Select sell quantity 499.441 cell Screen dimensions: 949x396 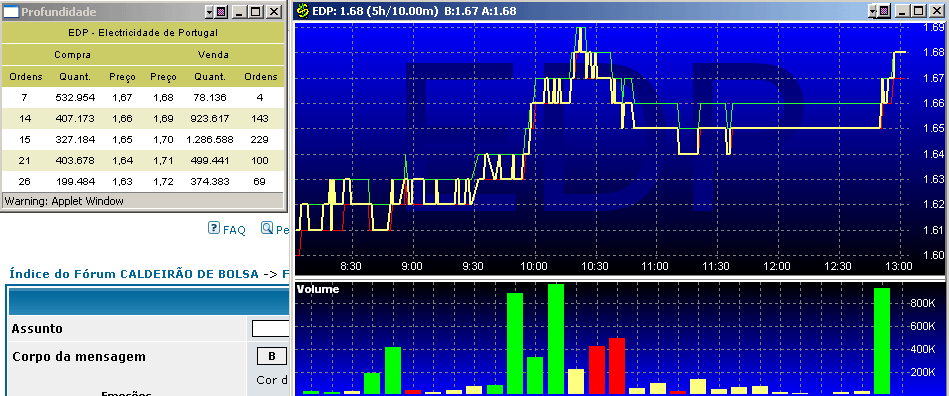pos(210,160)
